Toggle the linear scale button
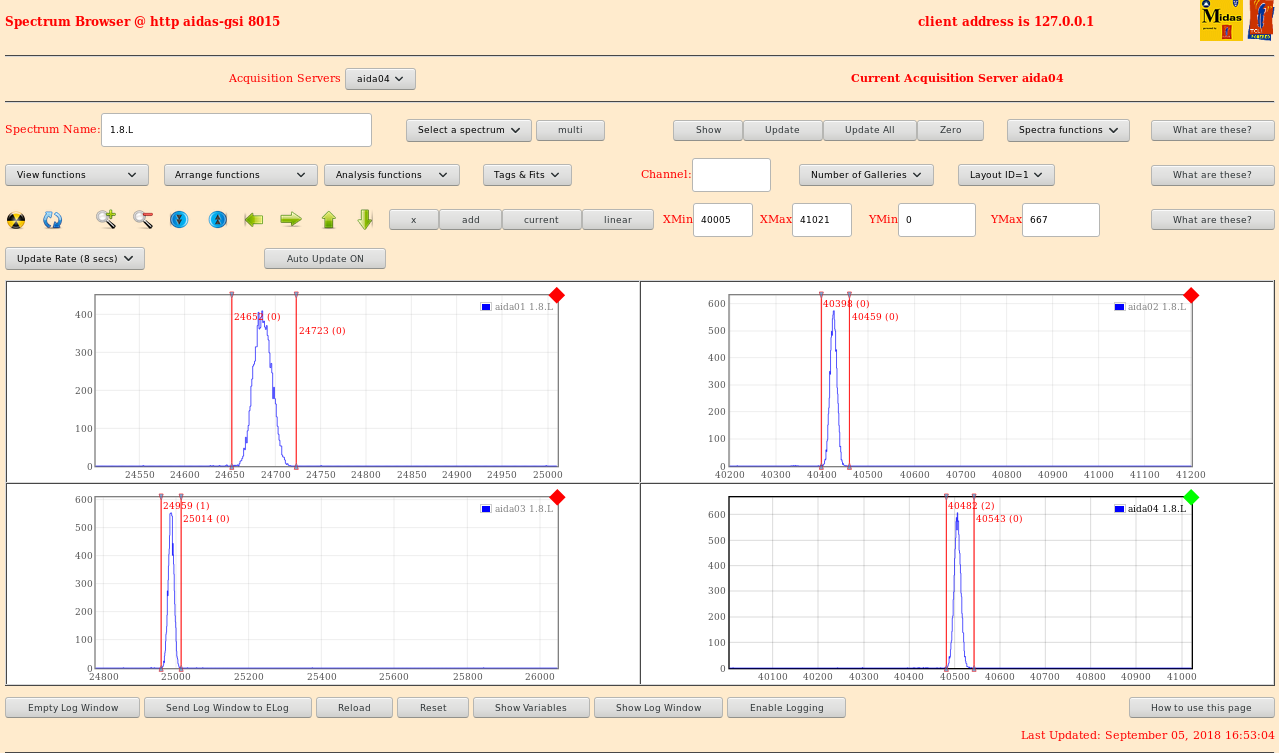 (617, 220)
